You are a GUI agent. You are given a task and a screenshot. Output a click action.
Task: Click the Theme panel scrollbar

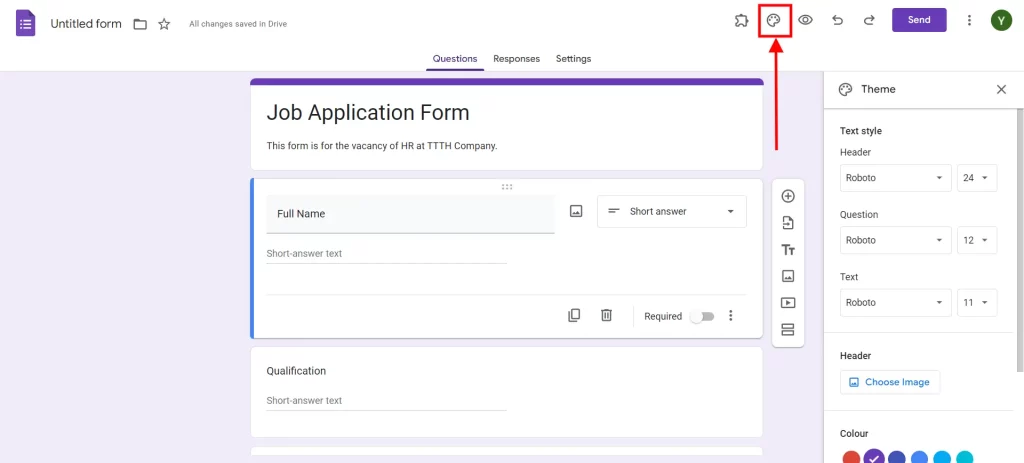[x=1021, y=240]
